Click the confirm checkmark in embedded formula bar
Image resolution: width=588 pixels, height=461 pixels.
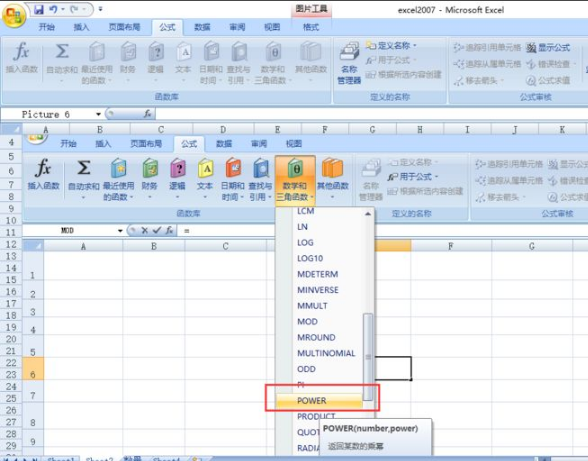[157, 230]
